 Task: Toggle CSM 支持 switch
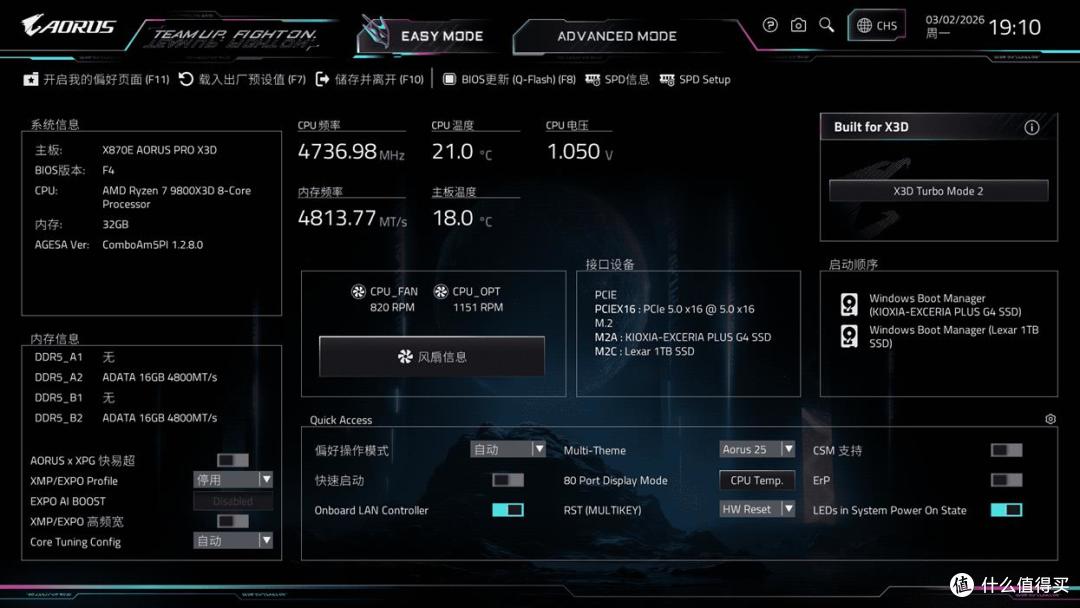pyautogui.click(x=1006, y=450)
